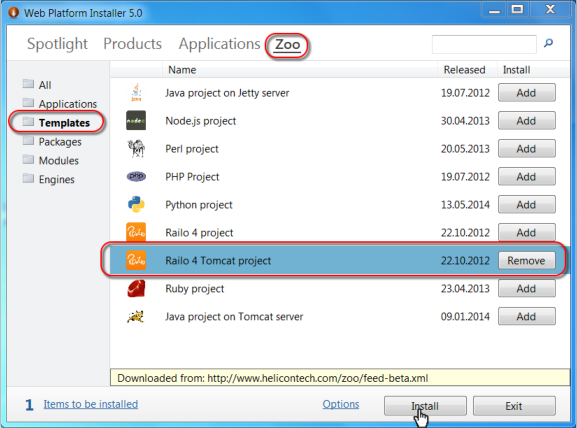Open the Products tab
The height and width of the screenshot is (428, 577).
coord(132,44)
